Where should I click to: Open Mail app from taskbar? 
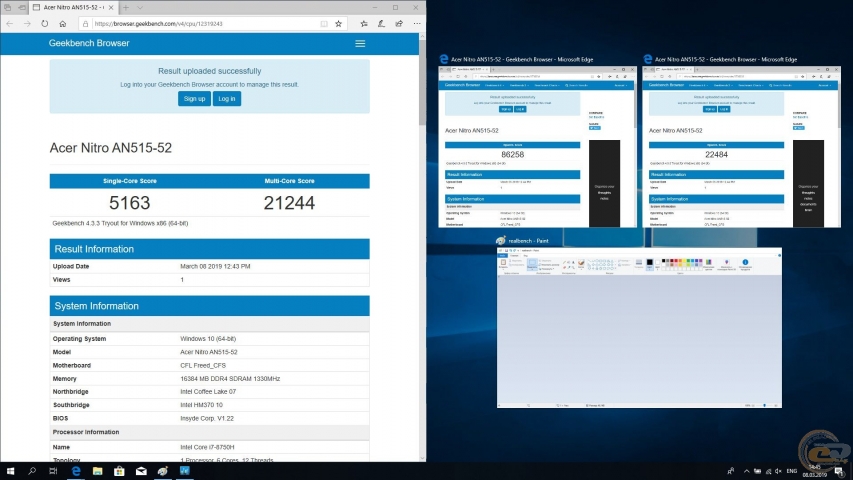point(141,471)
